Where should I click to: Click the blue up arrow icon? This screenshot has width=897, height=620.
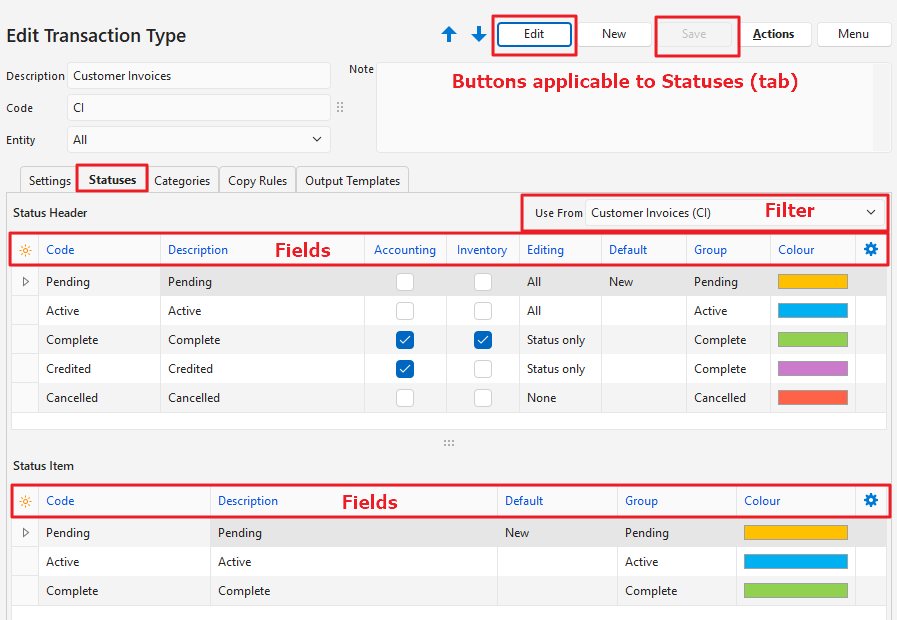click(449, 34)
